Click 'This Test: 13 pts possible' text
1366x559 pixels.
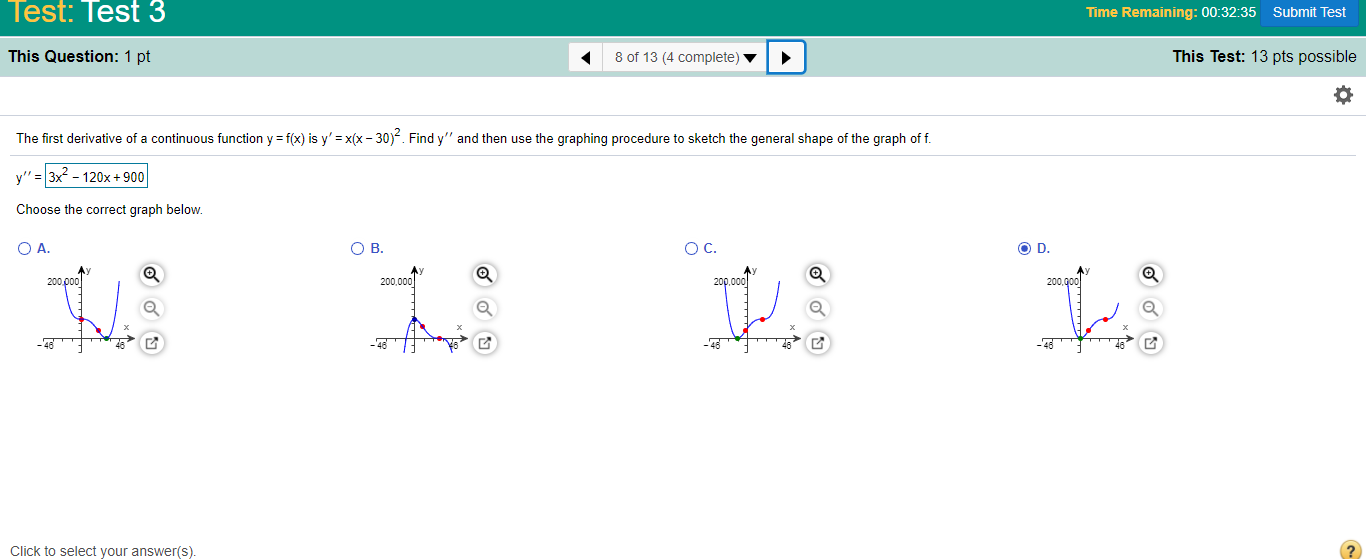click(1265, 56)
